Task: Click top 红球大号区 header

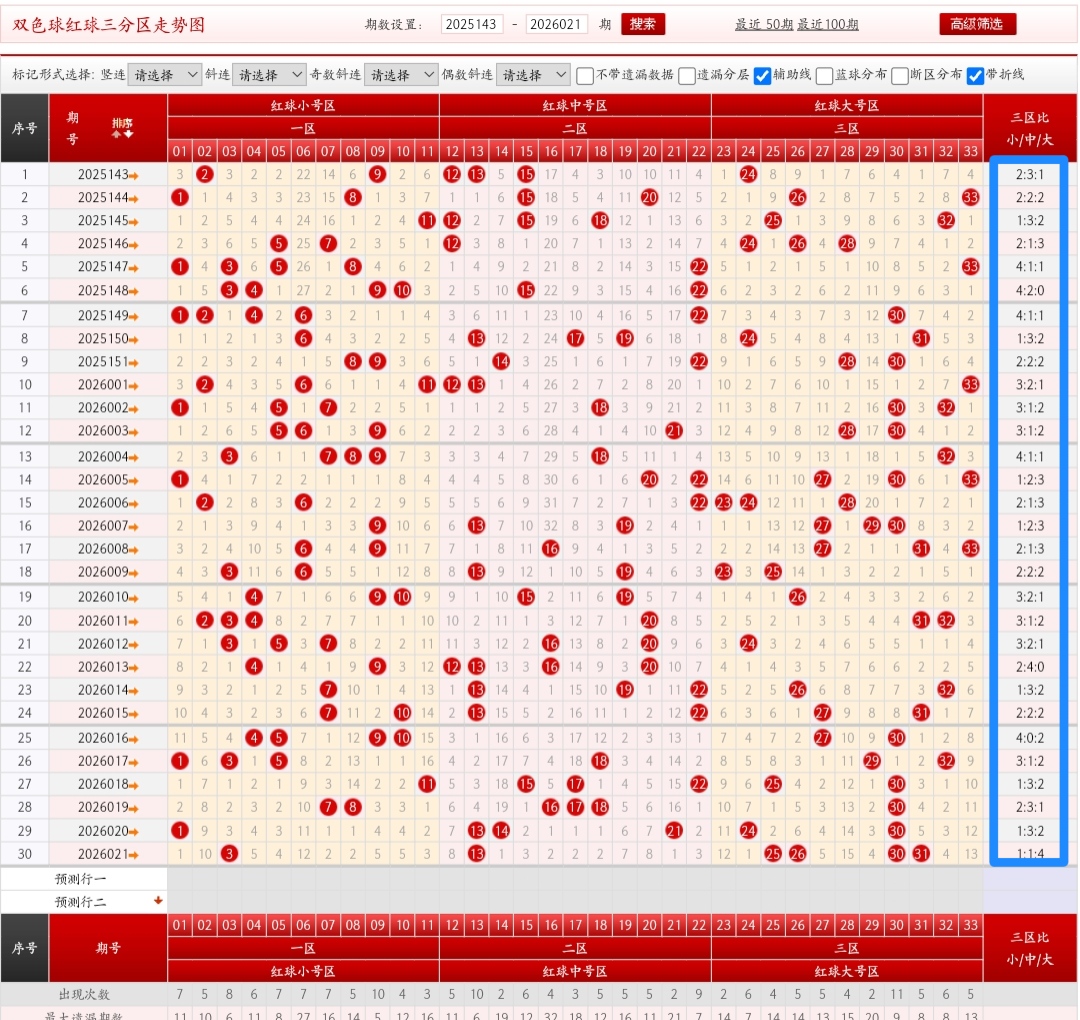Action: (x=847, y=105)
